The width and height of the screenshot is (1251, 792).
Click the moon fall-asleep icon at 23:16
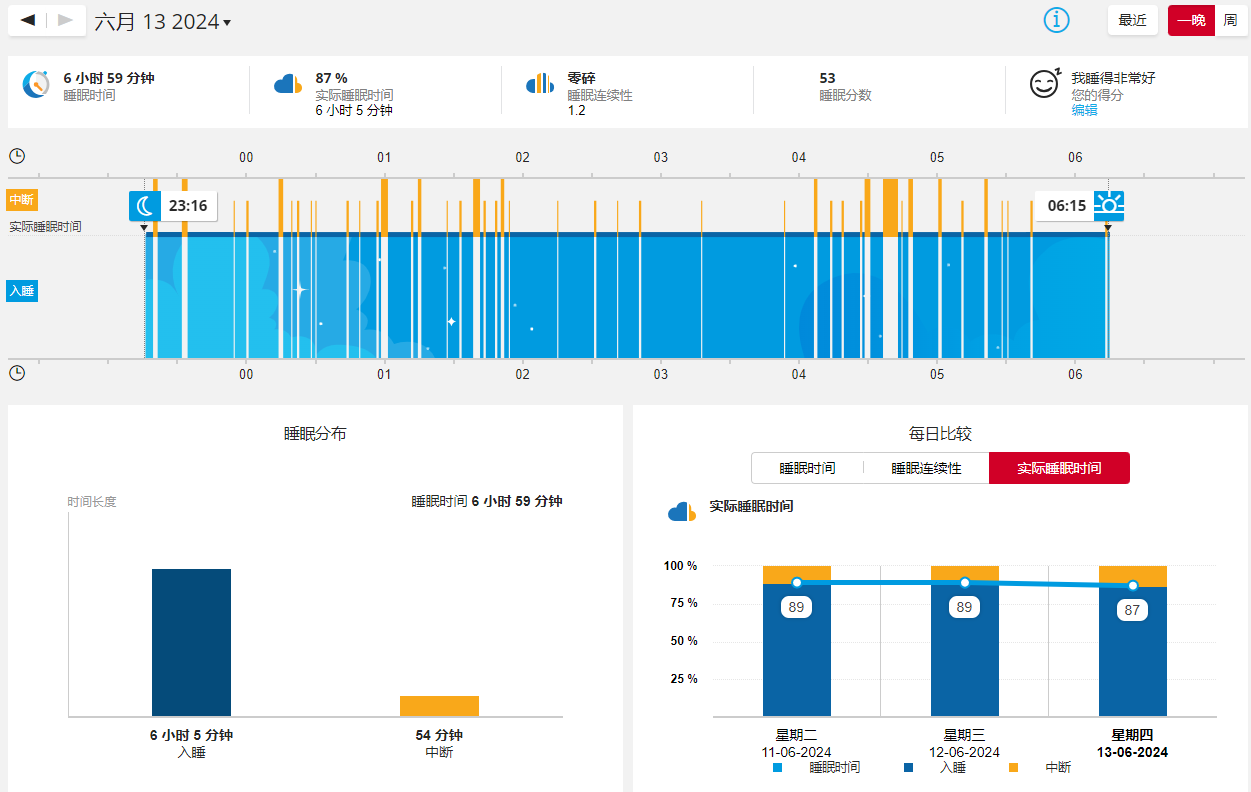coord(145,206)
